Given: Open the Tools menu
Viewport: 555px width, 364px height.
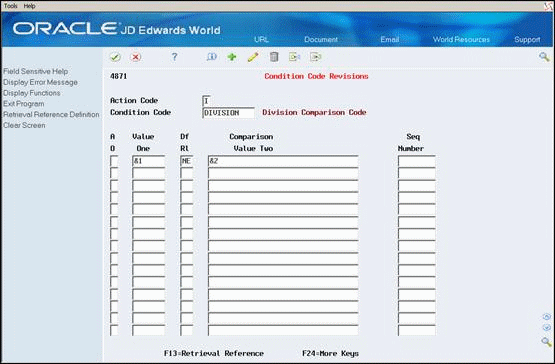Looking at the screenshot, I should (x=11, y=6).
